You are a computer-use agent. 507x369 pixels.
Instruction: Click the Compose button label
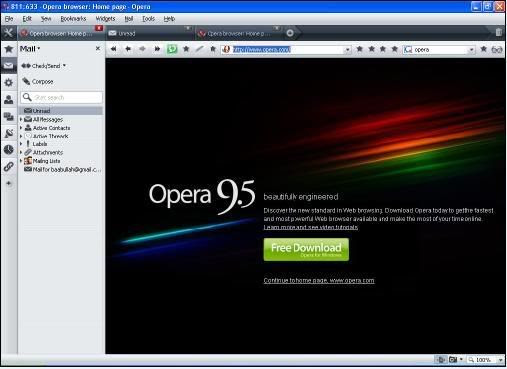(x=42, y=81)
